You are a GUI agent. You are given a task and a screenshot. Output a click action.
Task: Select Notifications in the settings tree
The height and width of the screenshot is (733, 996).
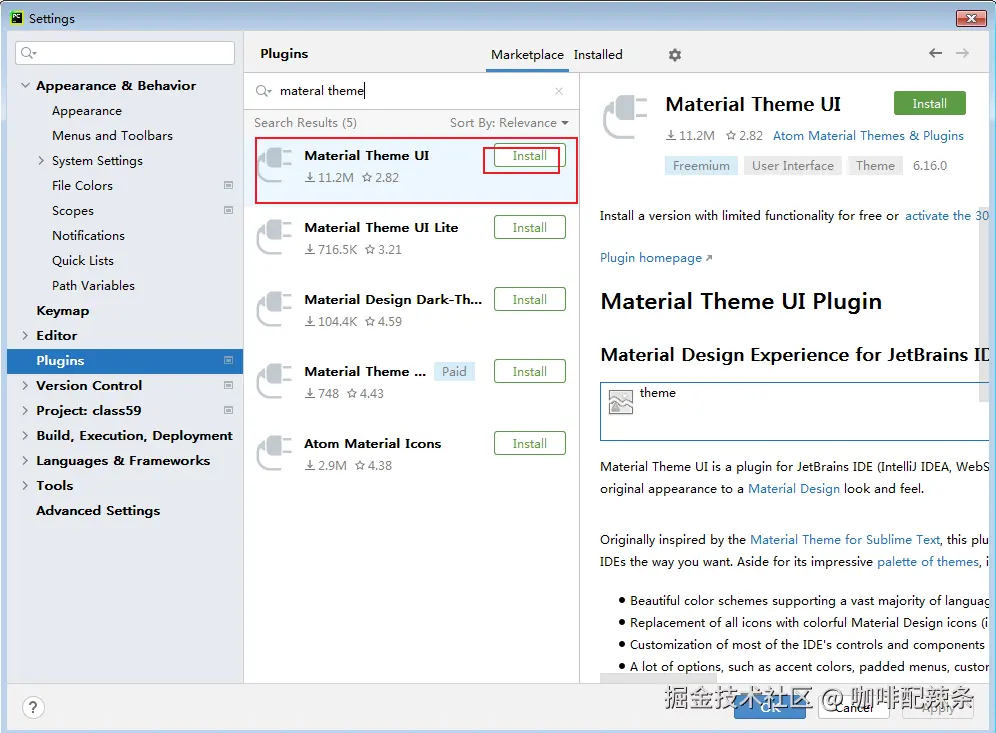(88, 236)
